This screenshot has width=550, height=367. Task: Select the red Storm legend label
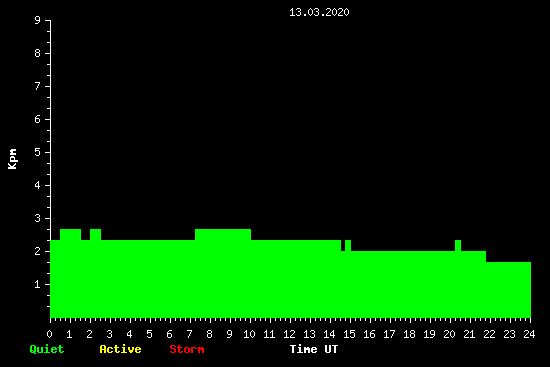pos(187,349)
